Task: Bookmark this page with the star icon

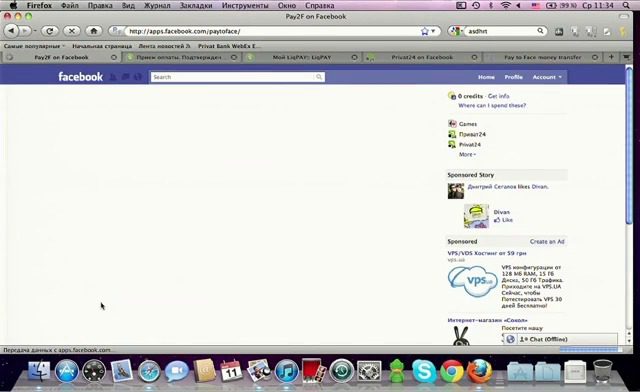Action: click(x=424, y=31)
